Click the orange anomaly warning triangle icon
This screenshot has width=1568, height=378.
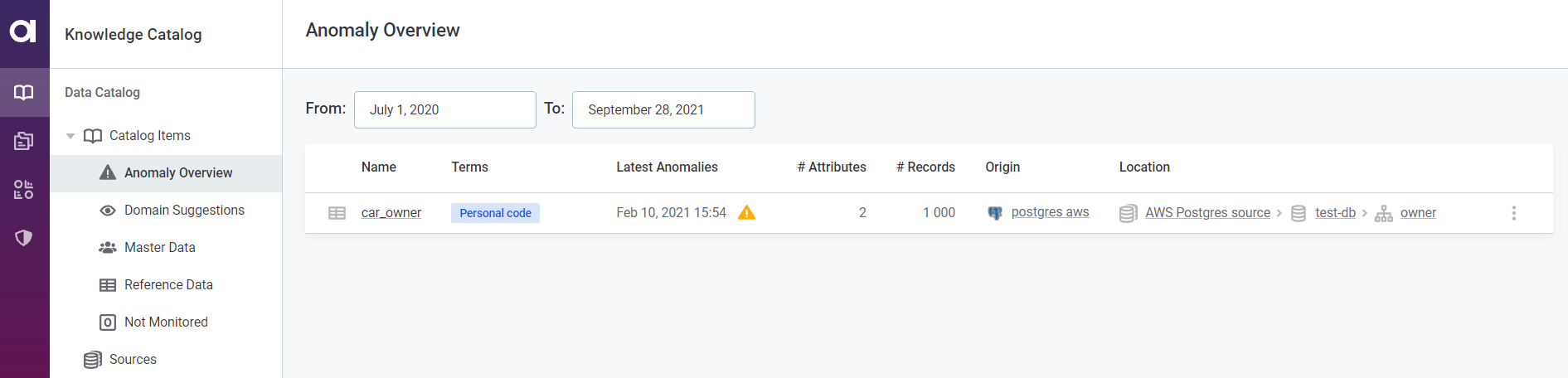(x=746, y=212)
